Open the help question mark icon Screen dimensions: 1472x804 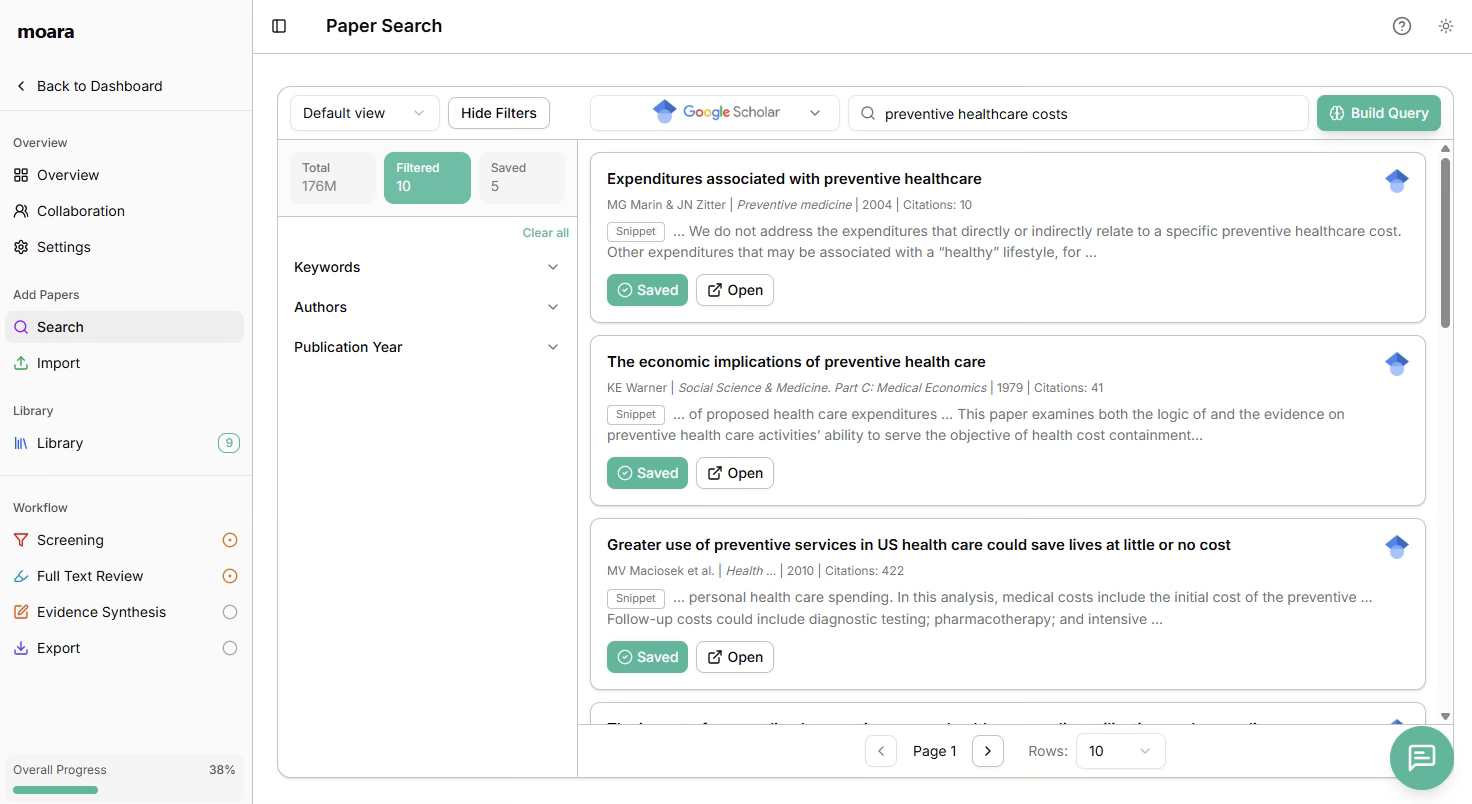1401,26
